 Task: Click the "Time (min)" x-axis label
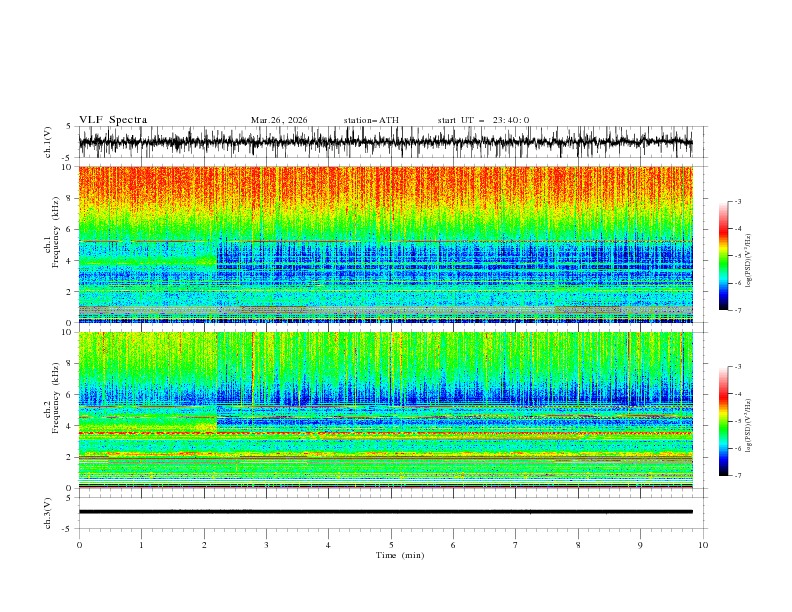click(400, 555)
